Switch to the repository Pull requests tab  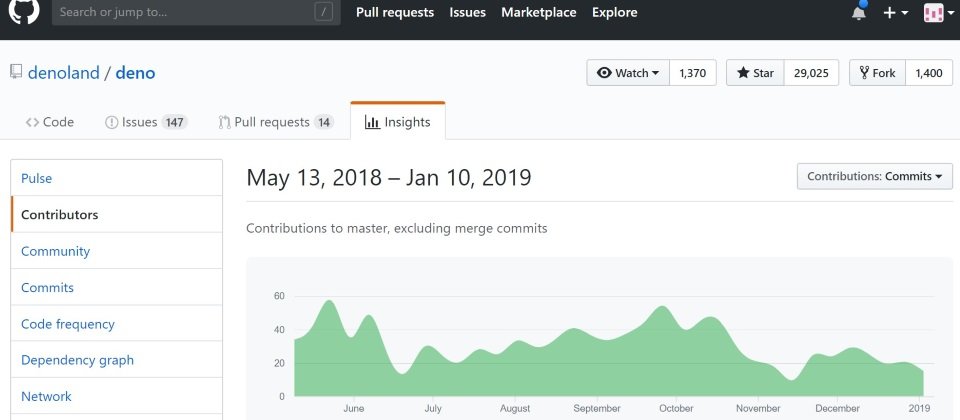(x=276, y=122)
